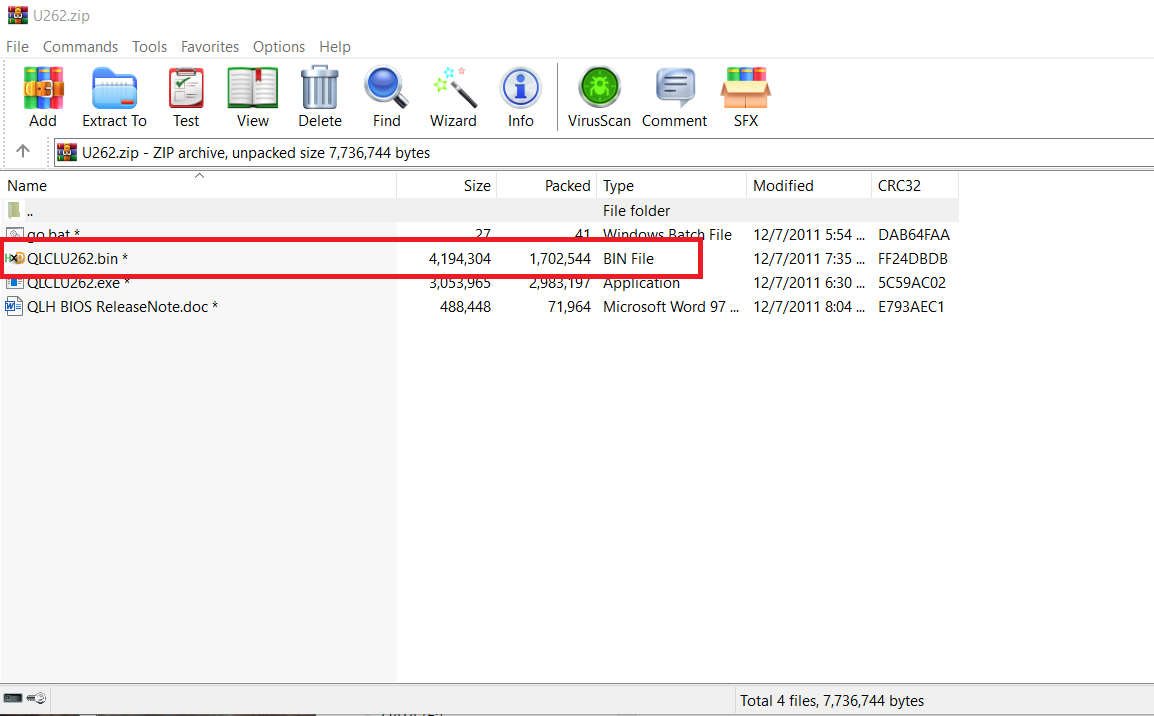
Task: Show archive Info icon
Action: [x=520, y=88]
